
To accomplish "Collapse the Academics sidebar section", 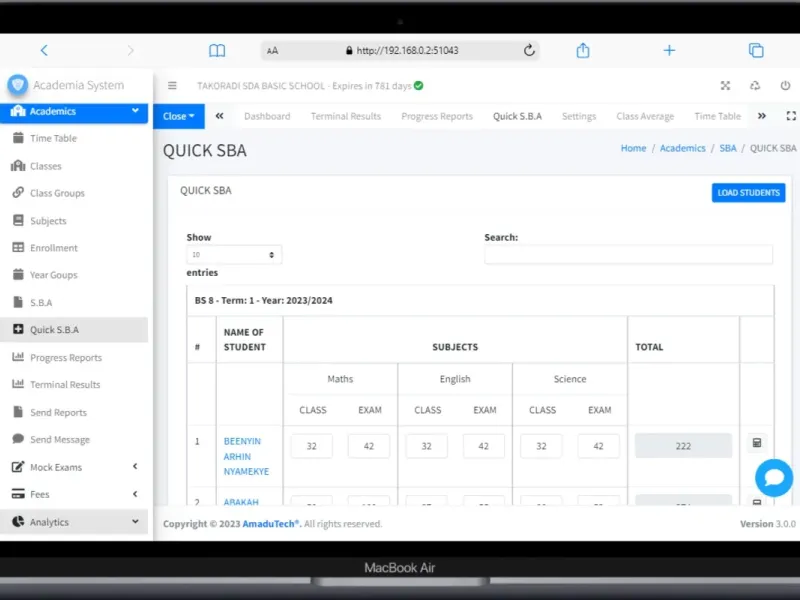I will click(x=74, y=111).
